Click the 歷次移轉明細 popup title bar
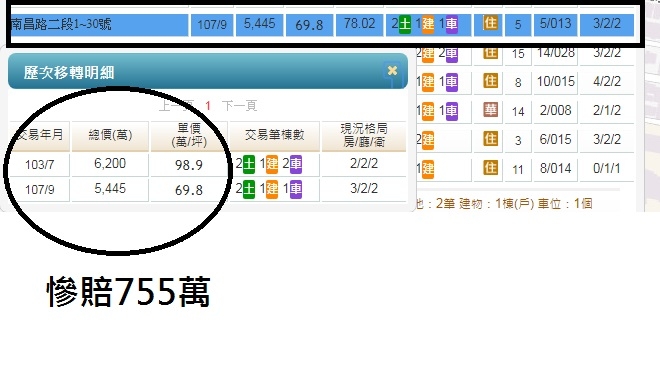The width and height of the screenshot is (660, 382). (x=208, y=72)
